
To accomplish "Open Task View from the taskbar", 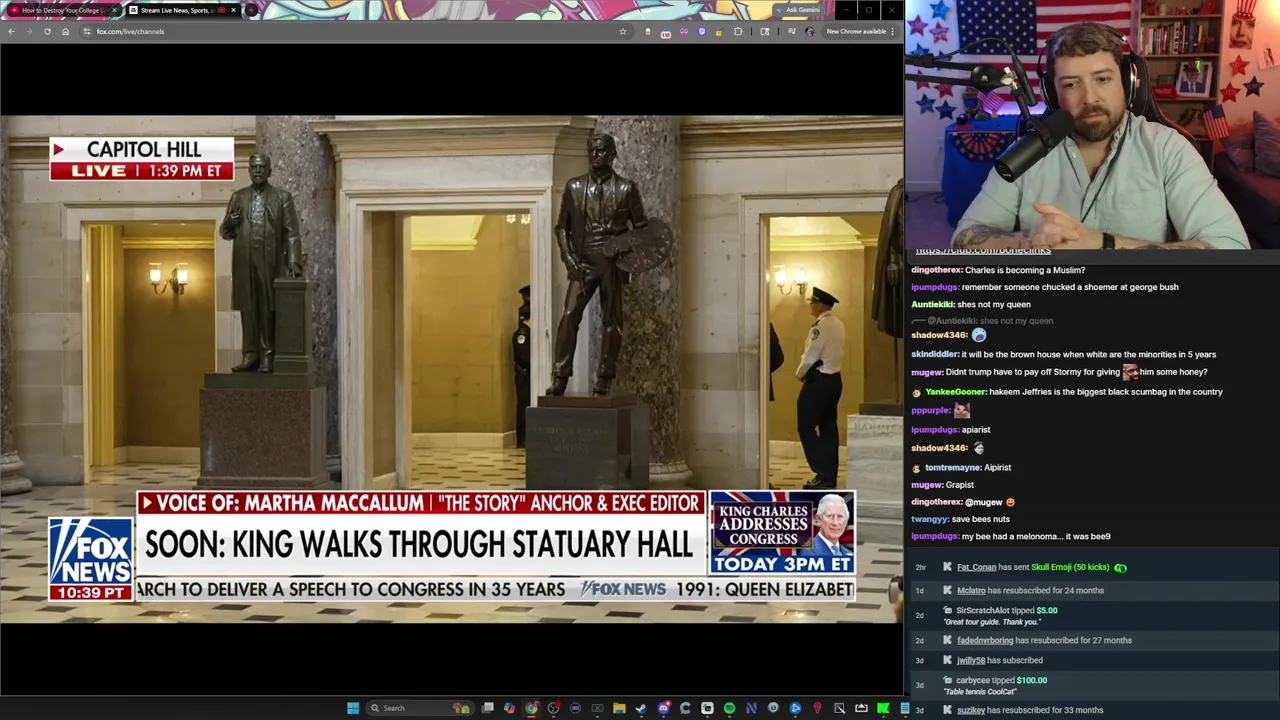I will coord(487,708).
